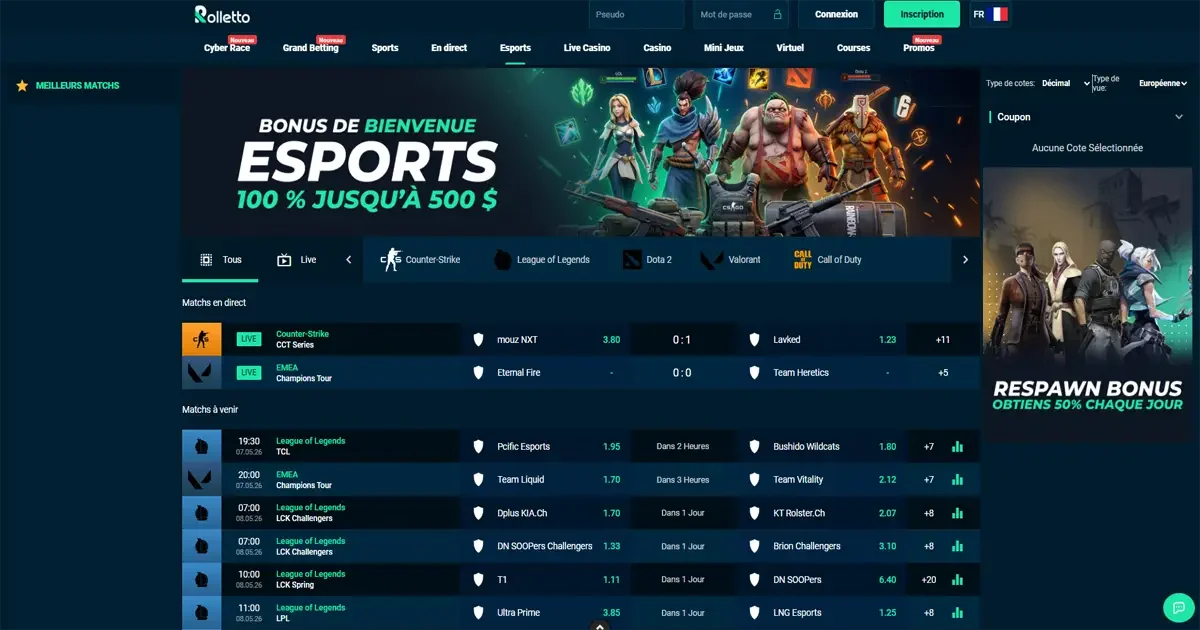Screen dimensions: 1200x630
Task: Open statistics icon for T1 match
Action: 957,580
